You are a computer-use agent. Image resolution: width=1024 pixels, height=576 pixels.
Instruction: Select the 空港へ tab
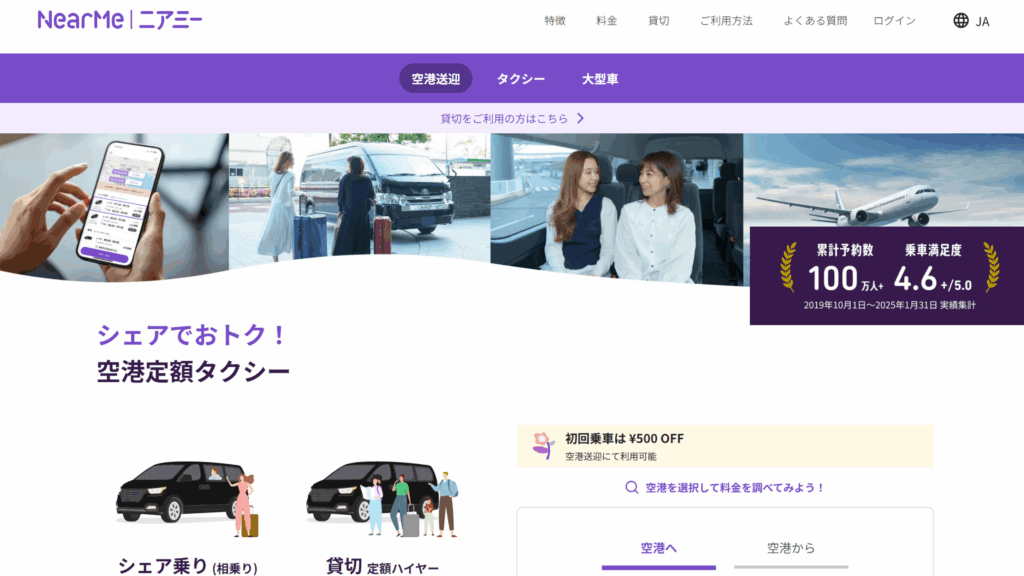coord(659,548)
